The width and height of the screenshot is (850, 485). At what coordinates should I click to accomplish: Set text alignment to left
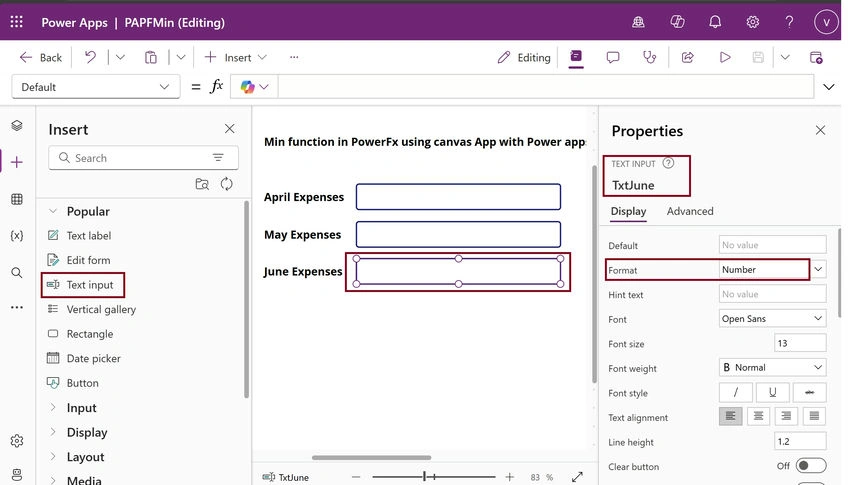pyautogui.click(x=731, y=416)
